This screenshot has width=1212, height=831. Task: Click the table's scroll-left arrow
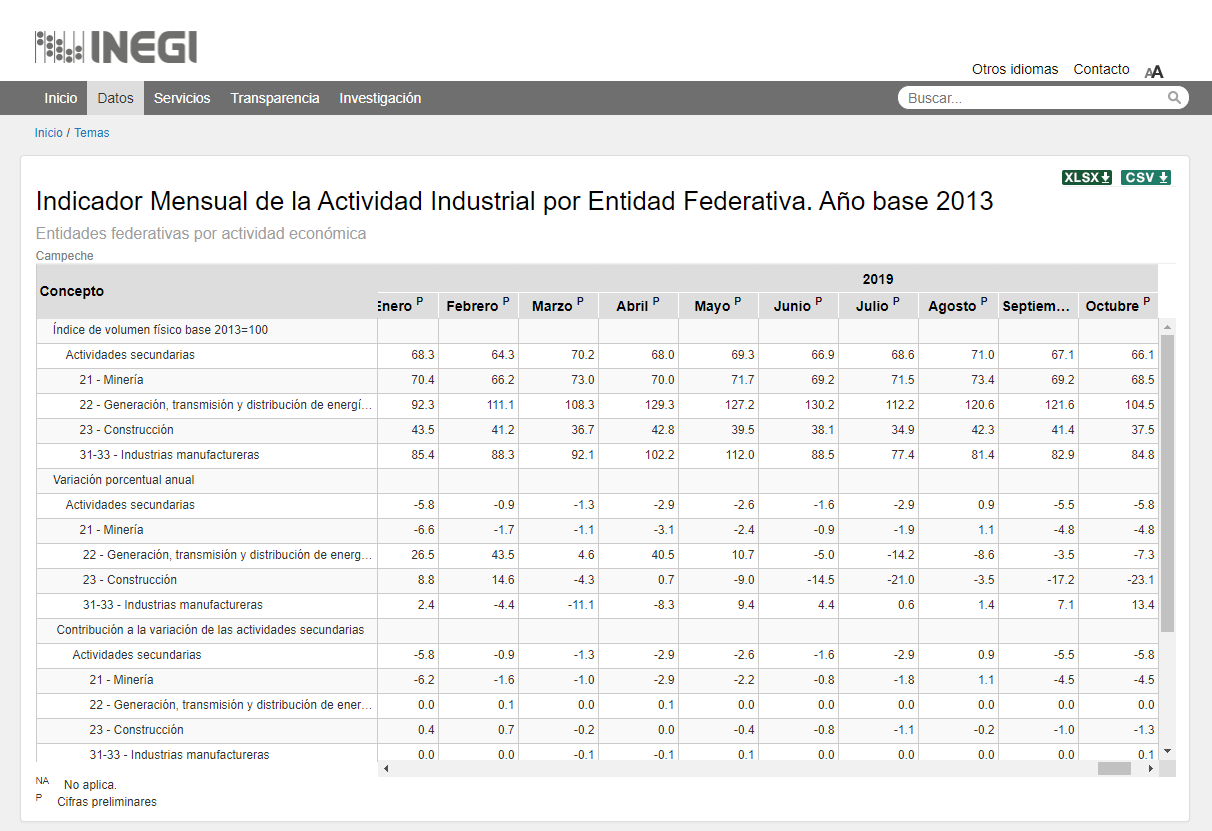(386, 769)
